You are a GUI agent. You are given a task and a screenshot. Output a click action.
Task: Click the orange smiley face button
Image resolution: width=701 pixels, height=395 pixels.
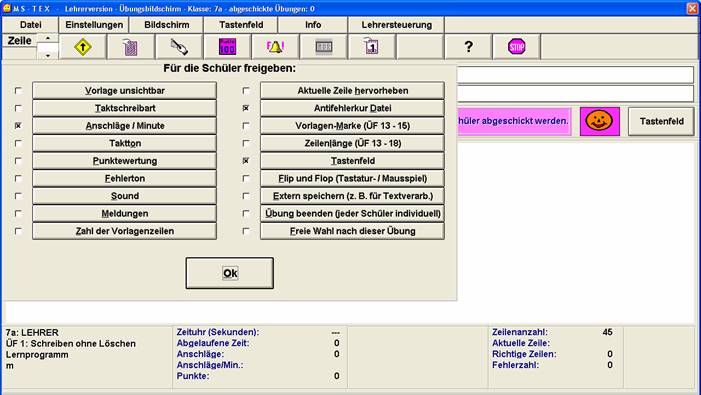[x=600, y=121]
